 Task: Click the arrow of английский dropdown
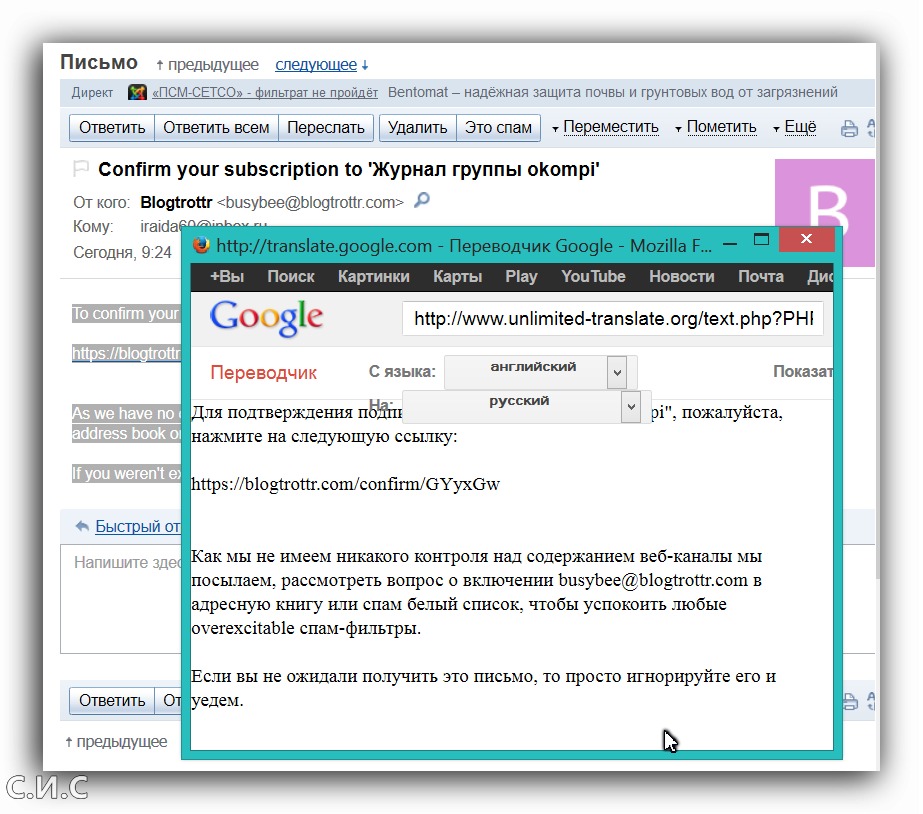[x=617, y=372]
